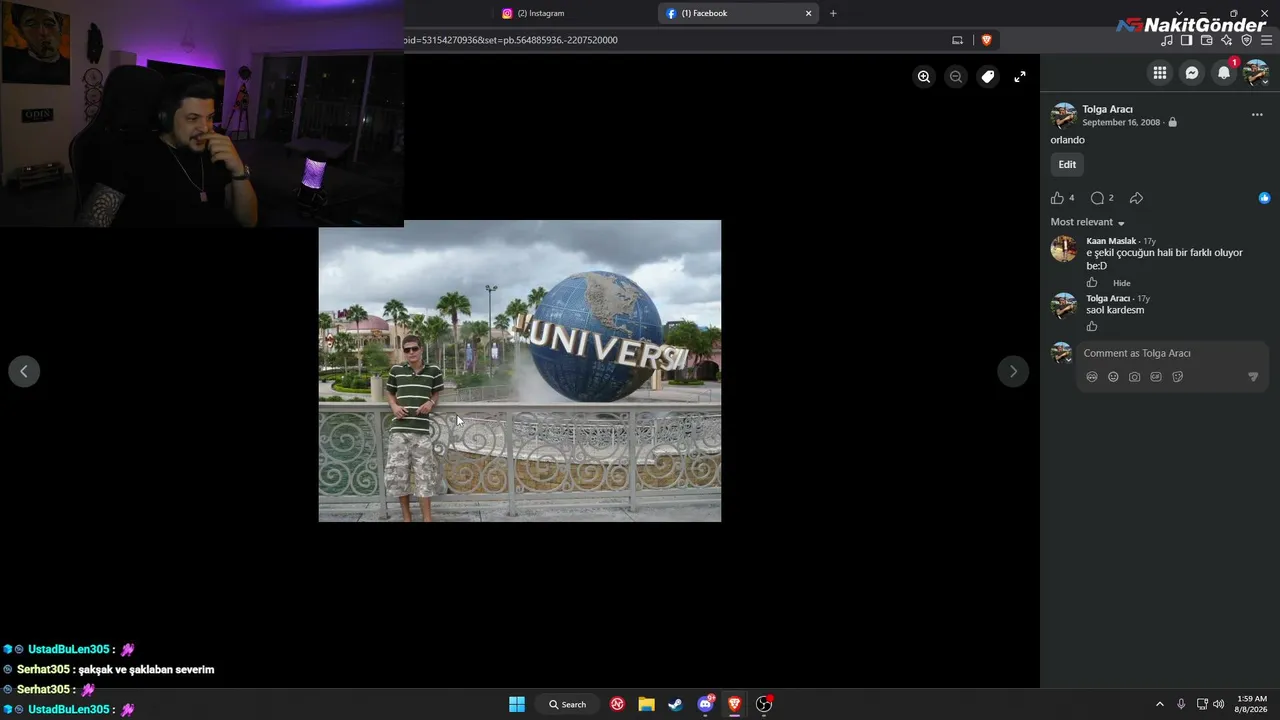Open volume control in system tray

pos(1218,704)
